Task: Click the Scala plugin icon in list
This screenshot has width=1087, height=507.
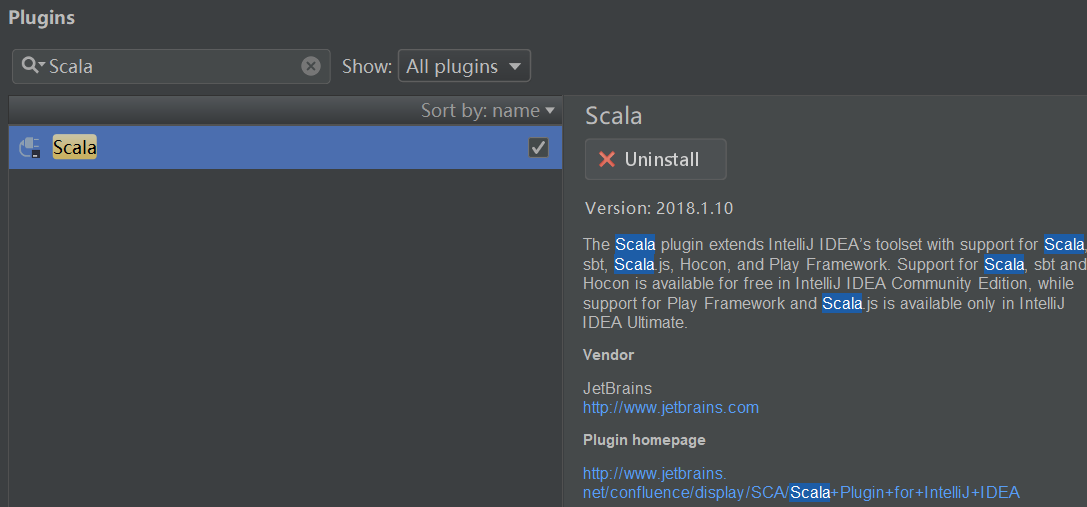Action: click(x=30, y=148)
